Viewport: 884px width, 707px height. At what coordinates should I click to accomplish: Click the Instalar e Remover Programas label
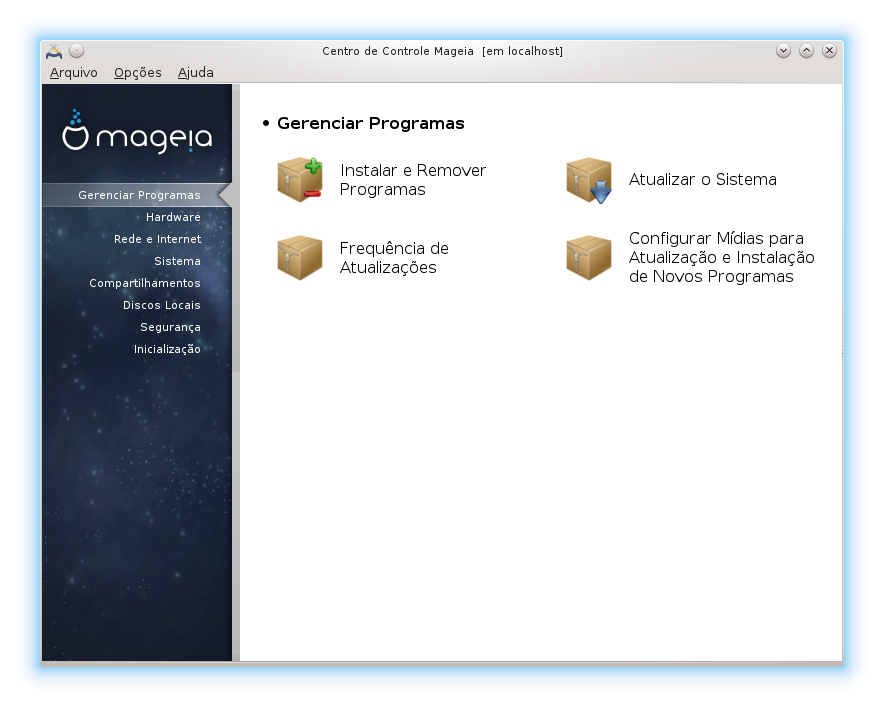point(413,180)
